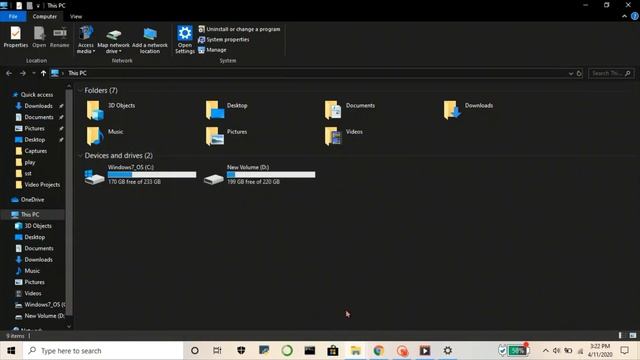Open the Windows Start menu

tap(11, 351)
